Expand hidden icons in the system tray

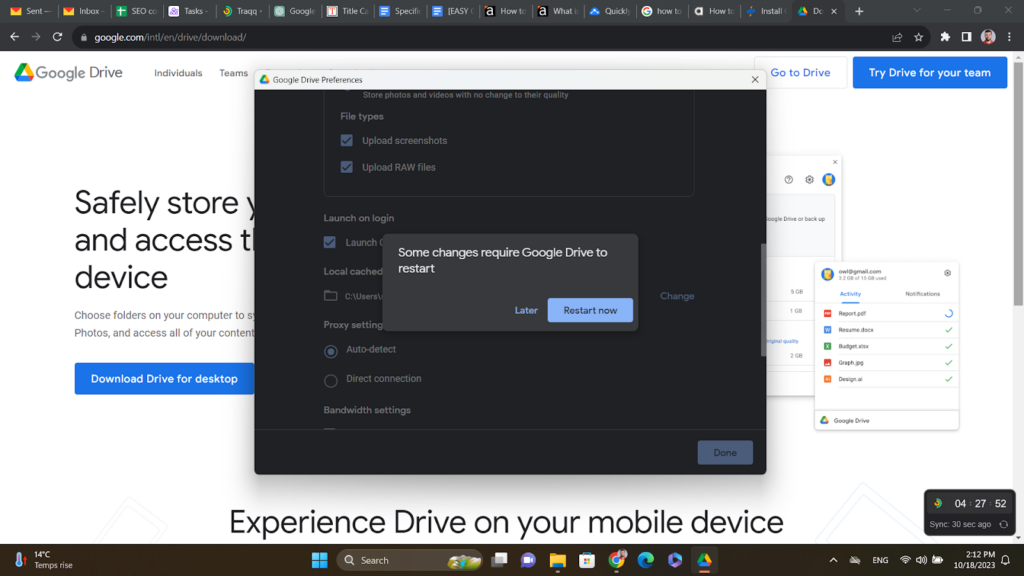pyautogui.click(x=833, y=560)
